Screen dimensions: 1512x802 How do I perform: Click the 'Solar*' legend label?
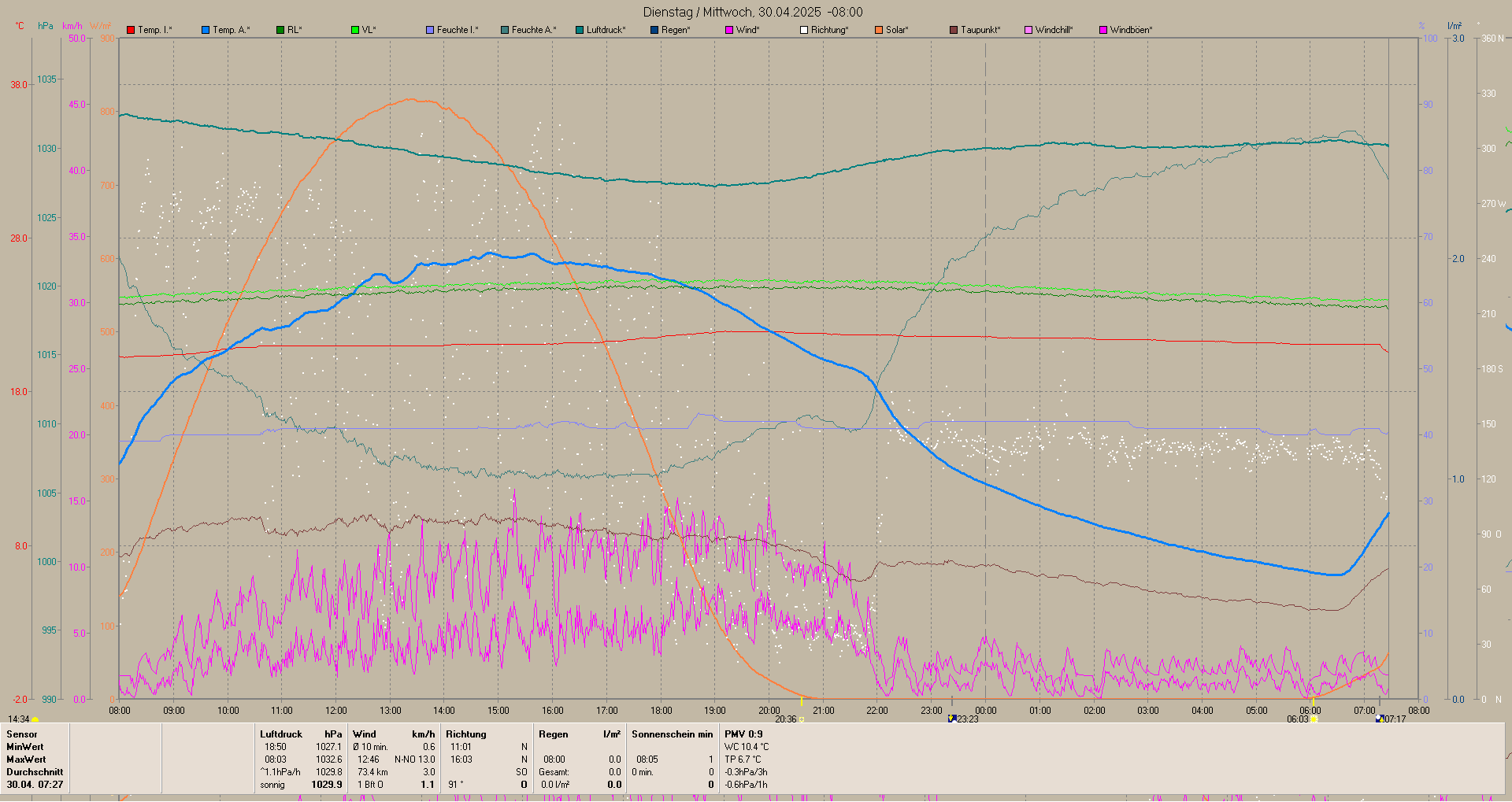pos(897,30)
